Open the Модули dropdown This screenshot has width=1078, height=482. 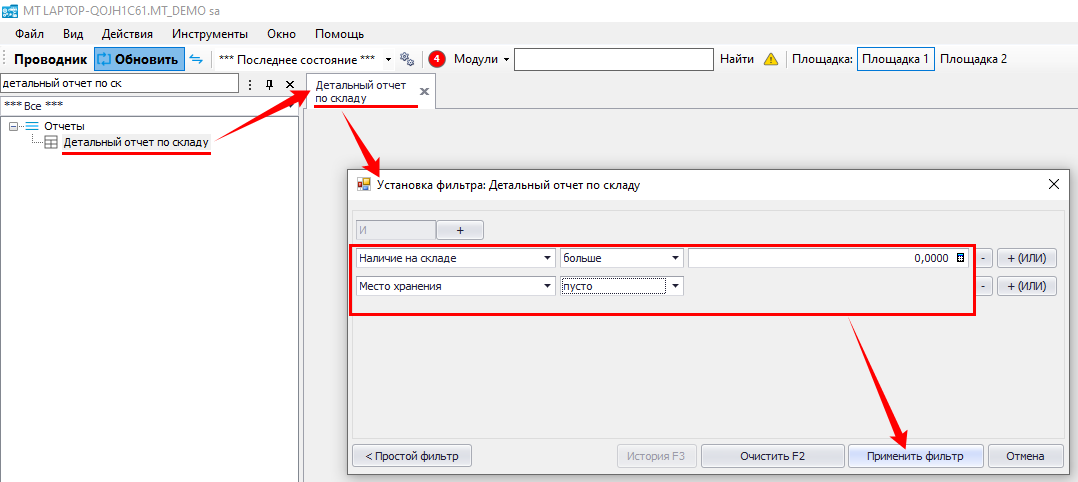[x=481, y=59]
